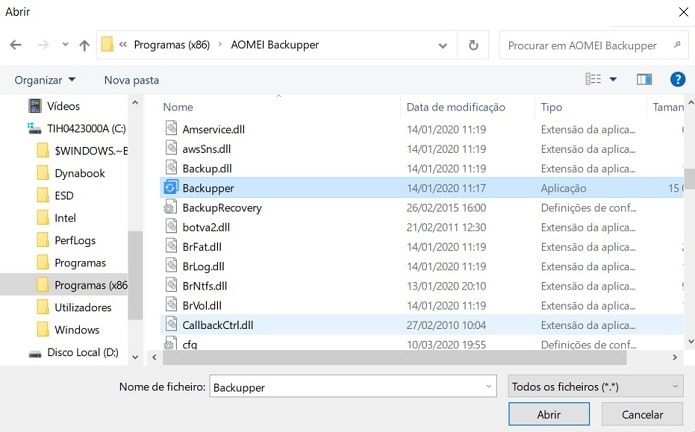Go back with the left arrow

pos(16,45)
